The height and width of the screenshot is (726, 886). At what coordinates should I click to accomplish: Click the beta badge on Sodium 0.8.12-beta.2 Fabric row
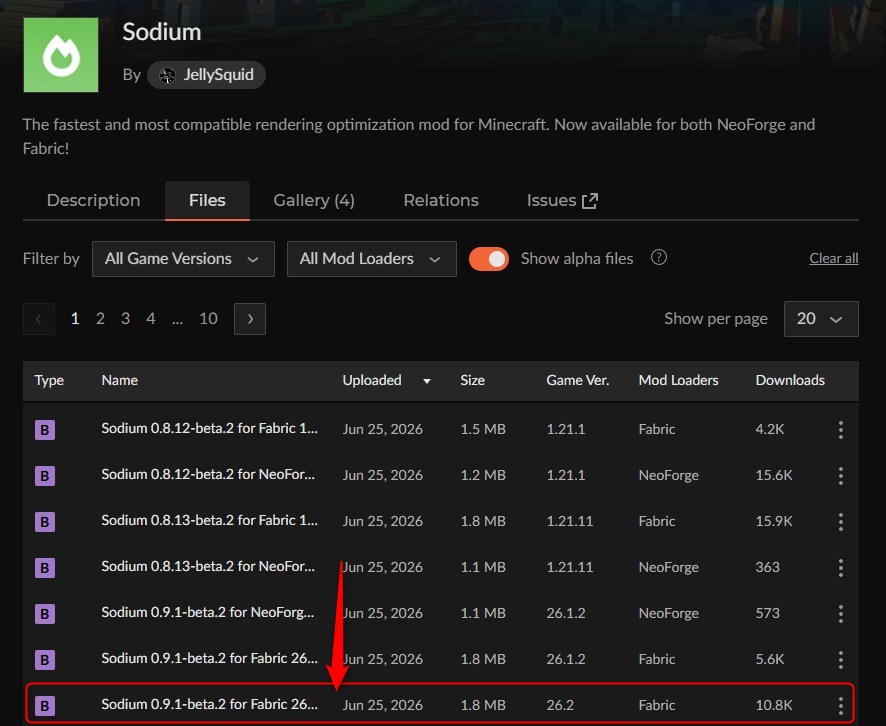pyautogui.click(x=45, y=430)
